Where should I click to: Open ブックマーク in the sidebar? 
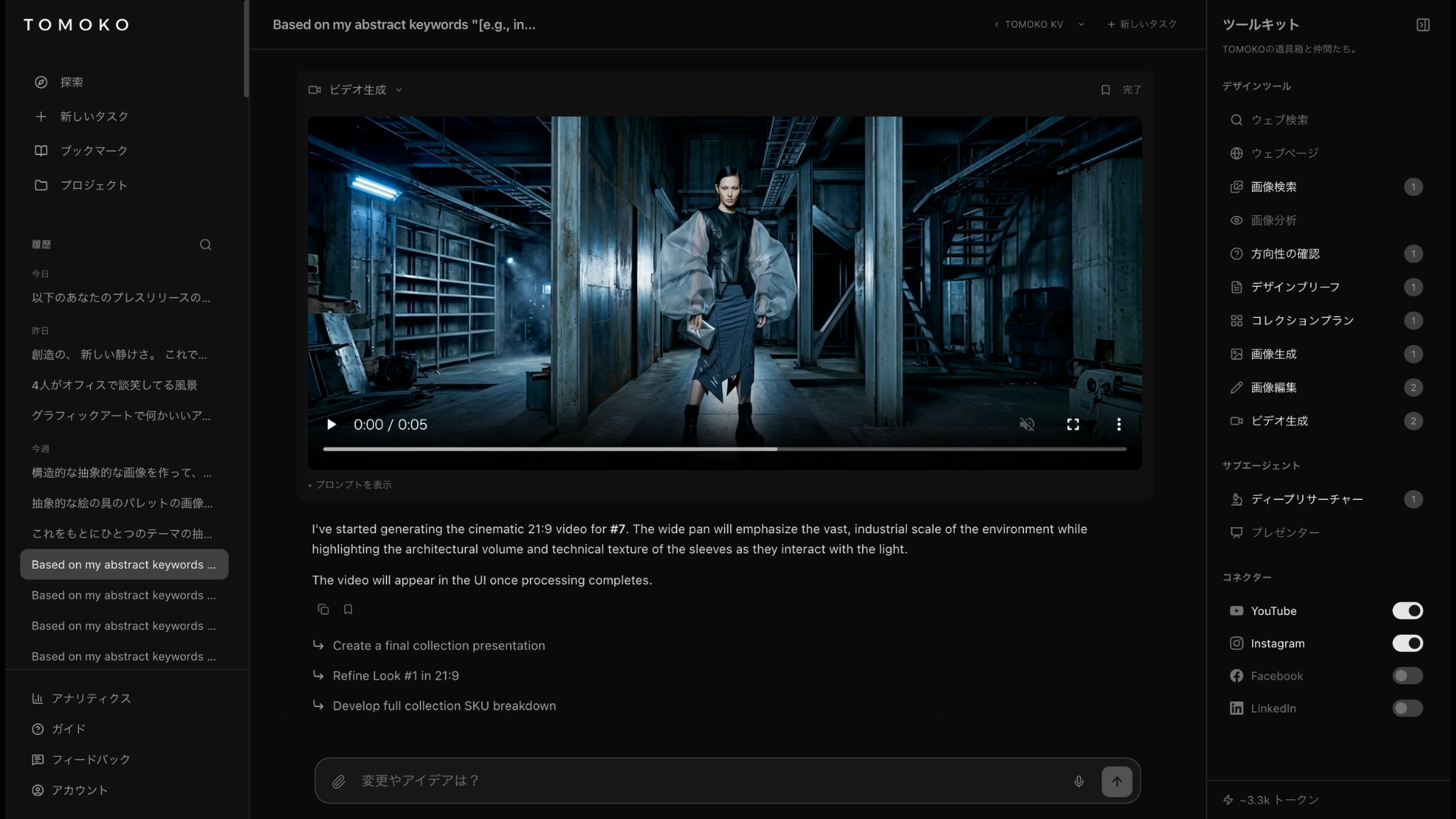tap(93, 151)
